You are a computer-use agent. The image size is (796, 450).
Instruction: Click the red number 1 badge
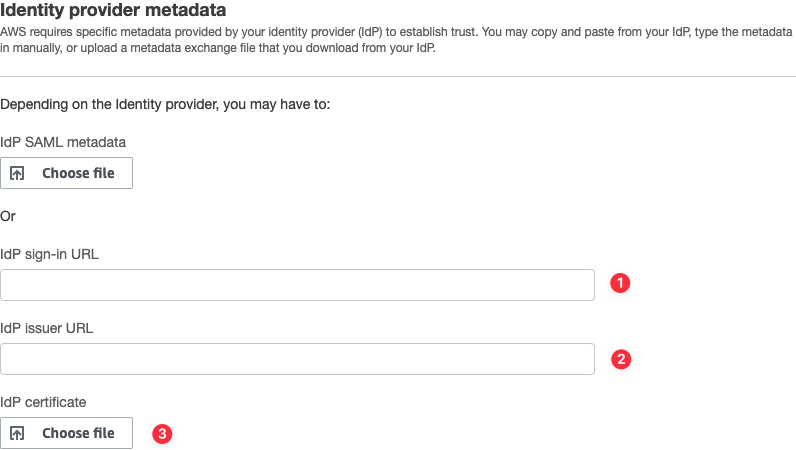(x=620, y=284)
